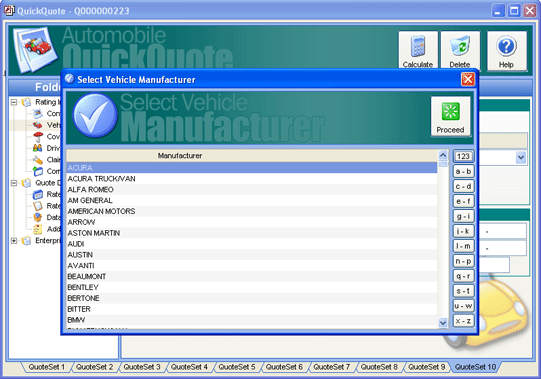
Task: Filter list with the 123 button
Action: (463, 156)
